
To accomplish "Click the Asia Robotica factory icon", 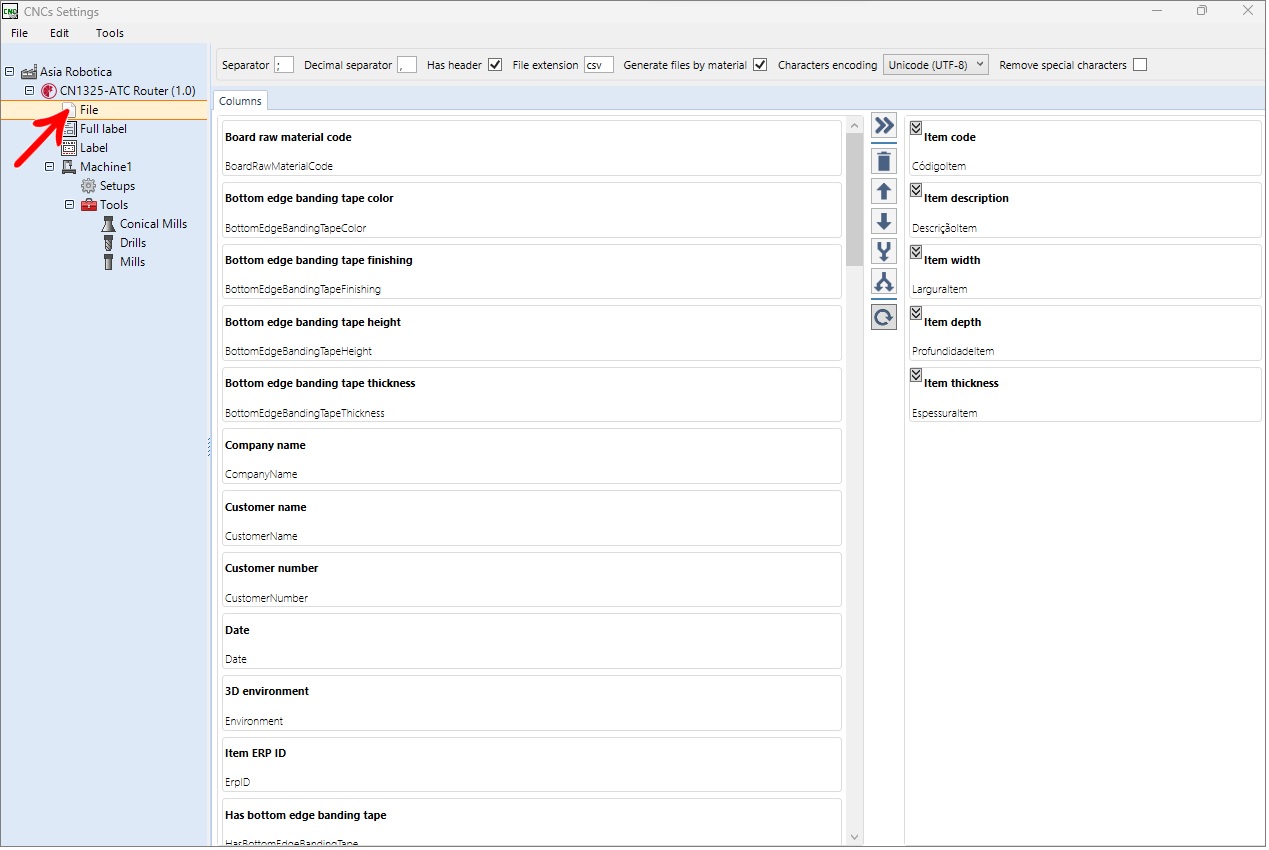I will (29, 72).
